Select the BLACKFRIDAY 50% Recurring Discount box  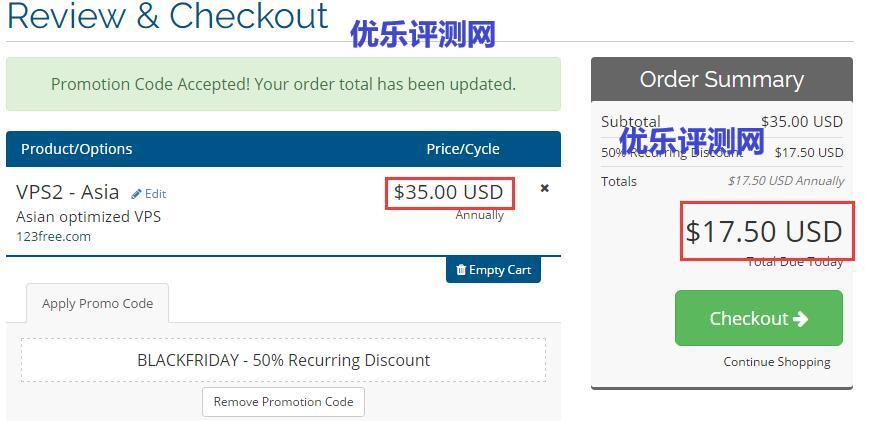[x=283, y=360]
